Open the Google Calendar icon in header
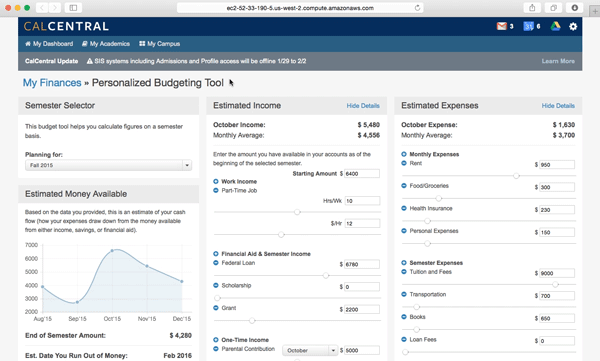The width and height of the screenshot is (600, 361). pos(528,26)
